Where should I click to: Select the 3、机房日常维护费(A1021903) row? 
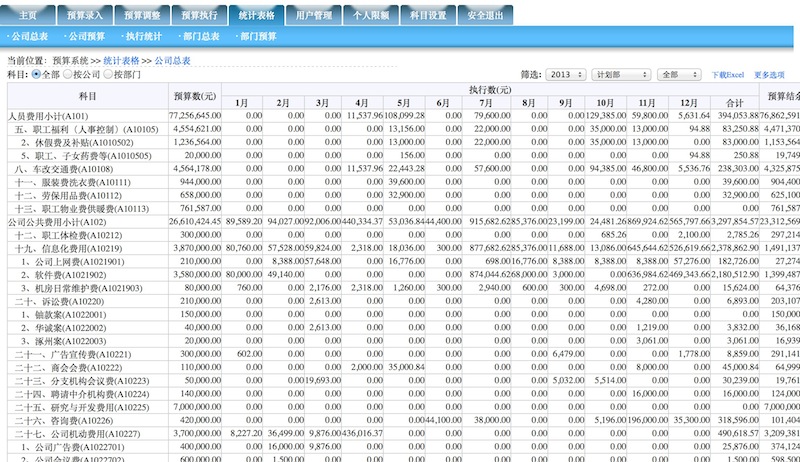tap(82, 289)
